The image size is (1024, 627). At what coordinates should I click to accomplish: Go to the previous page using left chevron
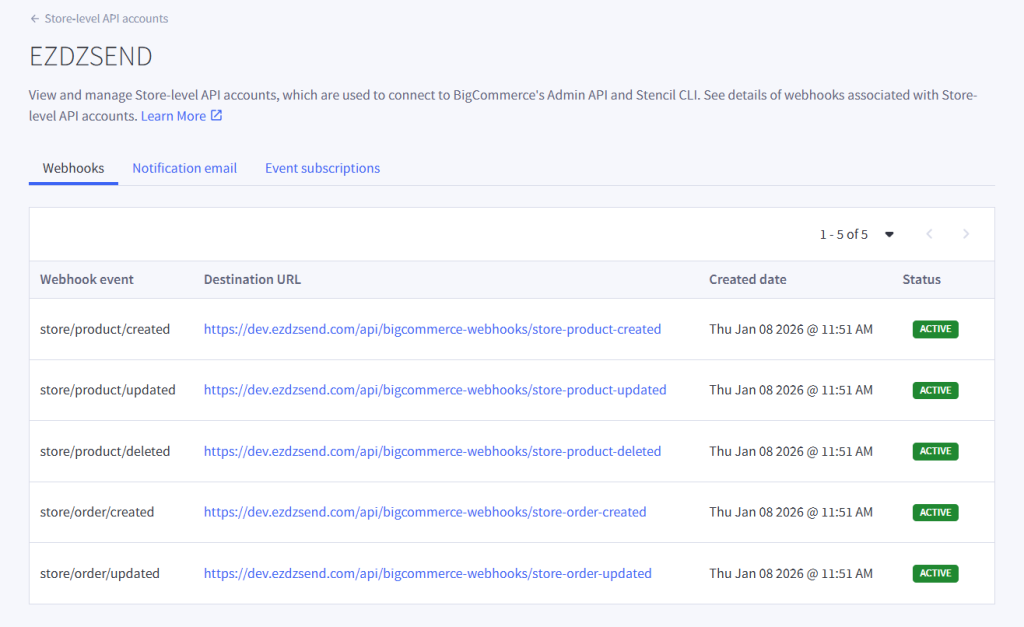(929, 234)
